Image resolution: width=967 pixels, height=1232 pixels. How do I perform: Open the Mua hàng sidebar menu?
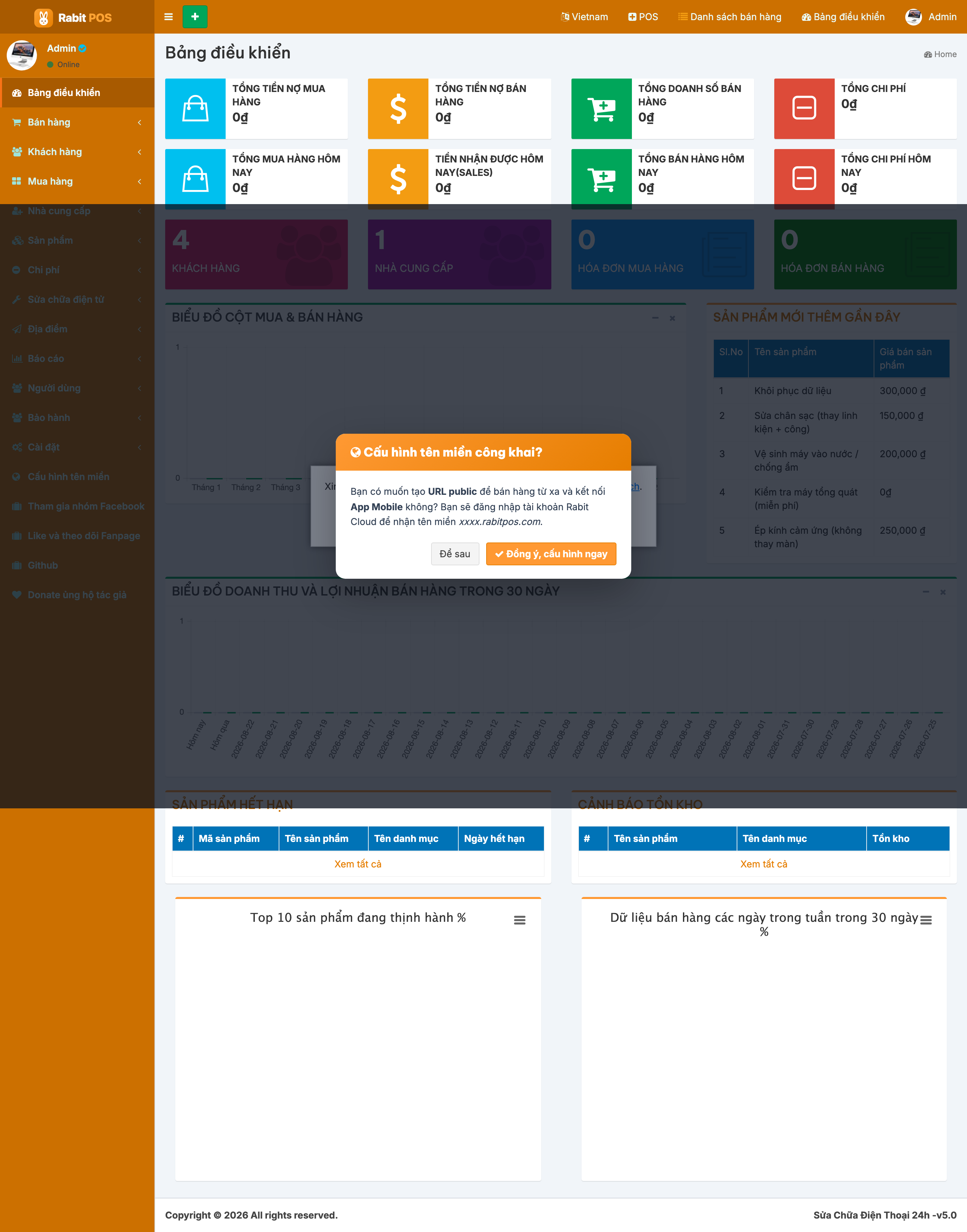click(x=78, y=181)
